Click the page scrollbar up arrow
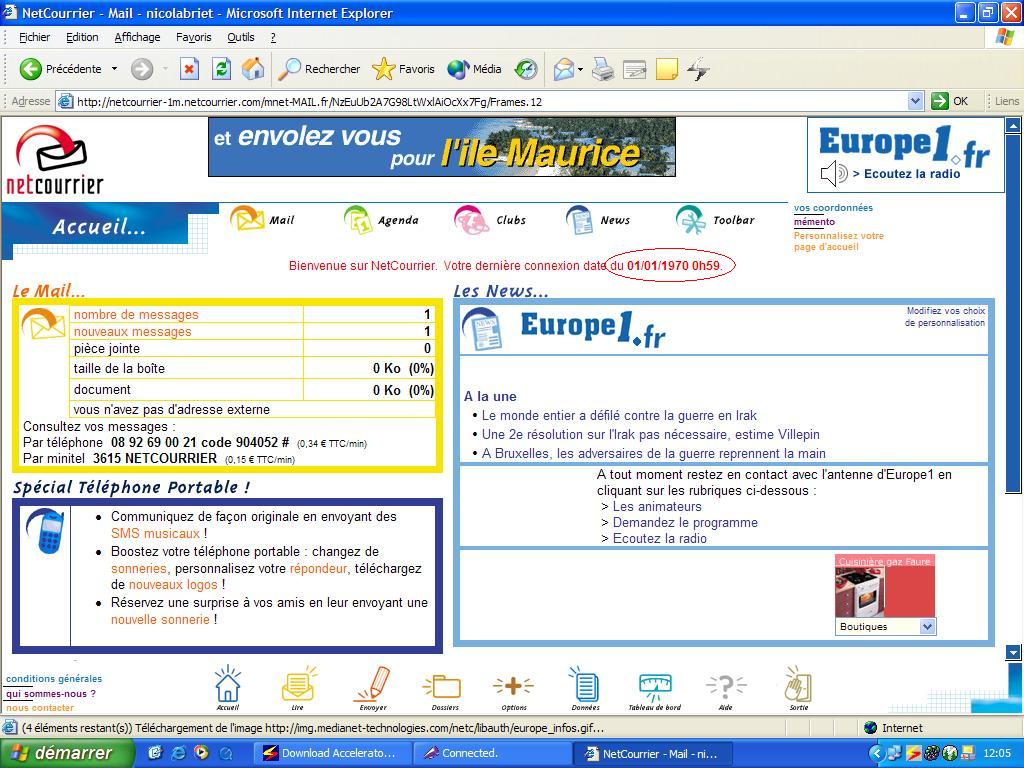This screenshot has height=768, width=1024. 1013,125
